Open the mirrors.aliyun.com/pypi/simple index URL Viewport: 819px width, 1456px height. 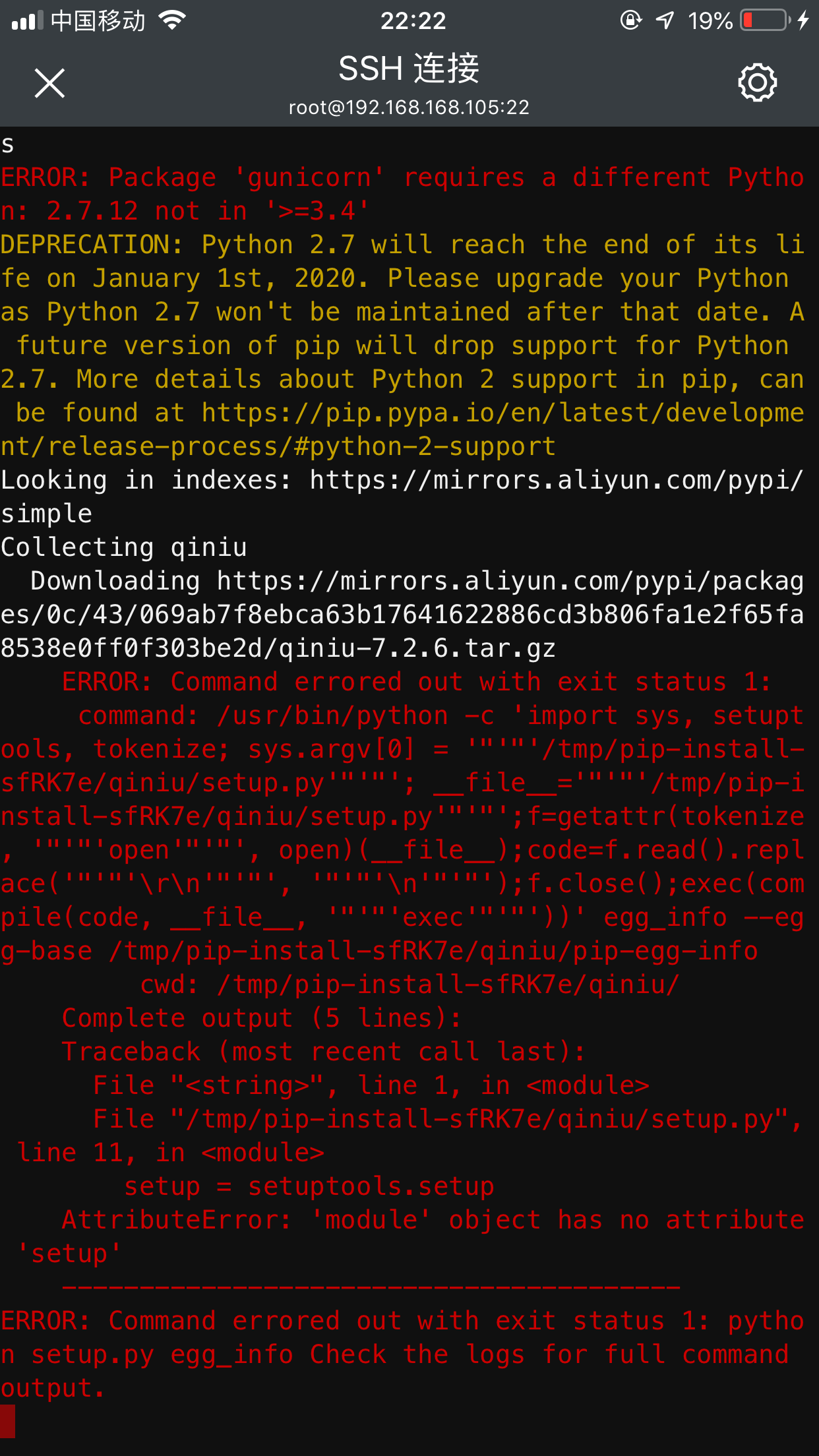coord(402,497)
